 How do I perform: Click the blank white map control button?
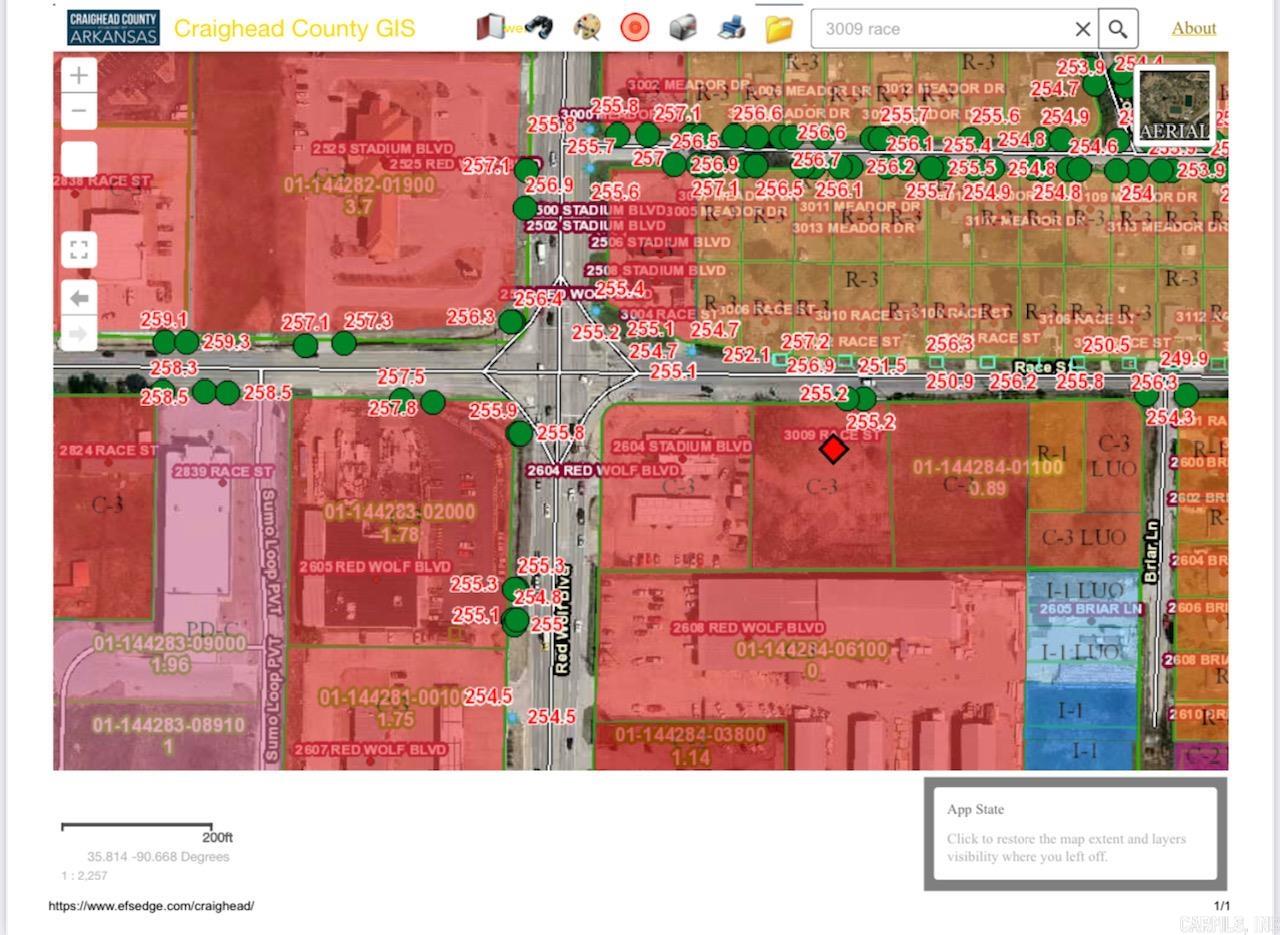point(79,160)
